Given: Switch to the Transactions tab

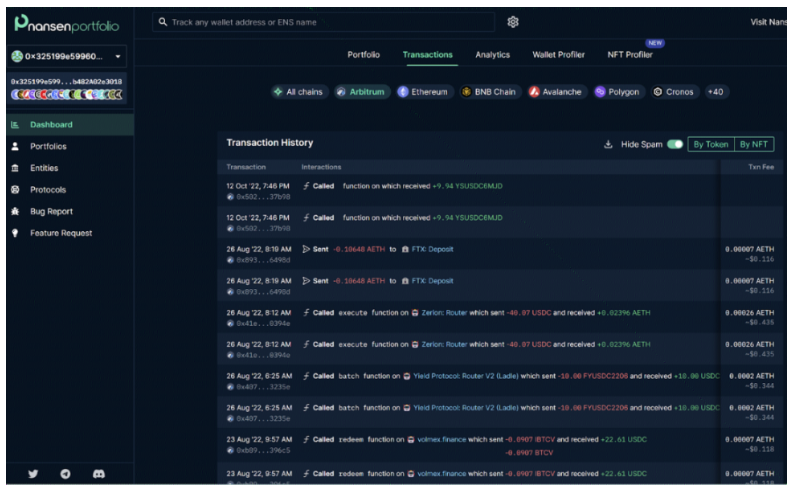Looking at the screenshot, I should [427, 55].
